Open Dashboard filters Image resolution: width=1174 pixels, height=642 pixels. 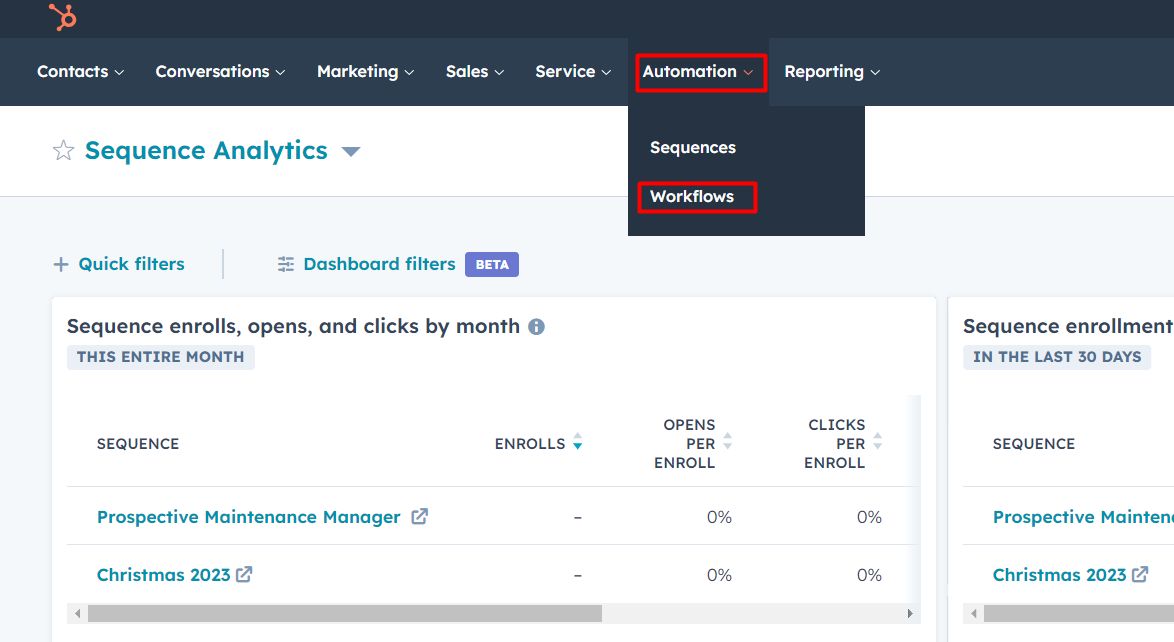[x=379, y=264]
